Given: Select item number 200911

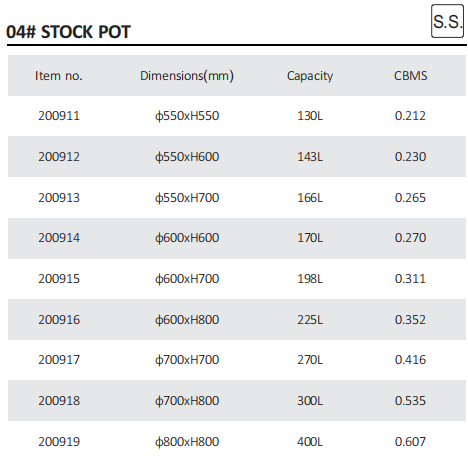Looking at the screenshot, I should click(59, 116).
